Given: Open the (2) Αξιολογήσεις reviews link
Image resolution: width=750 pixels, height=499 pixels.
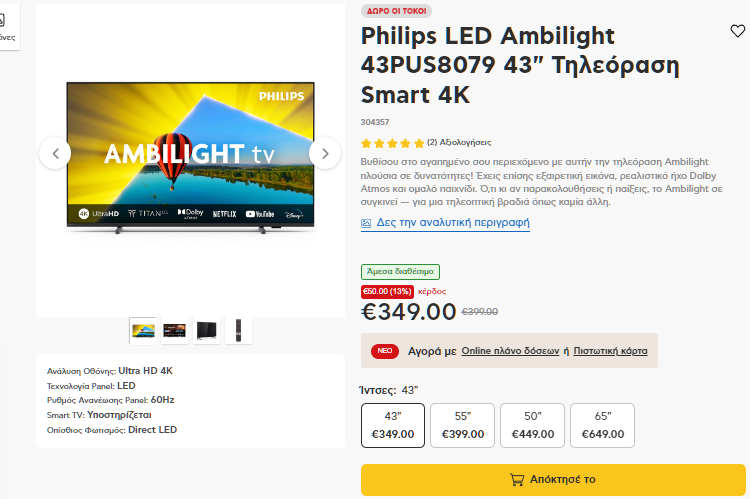Looking at the screenshot, I should (459, 142).
